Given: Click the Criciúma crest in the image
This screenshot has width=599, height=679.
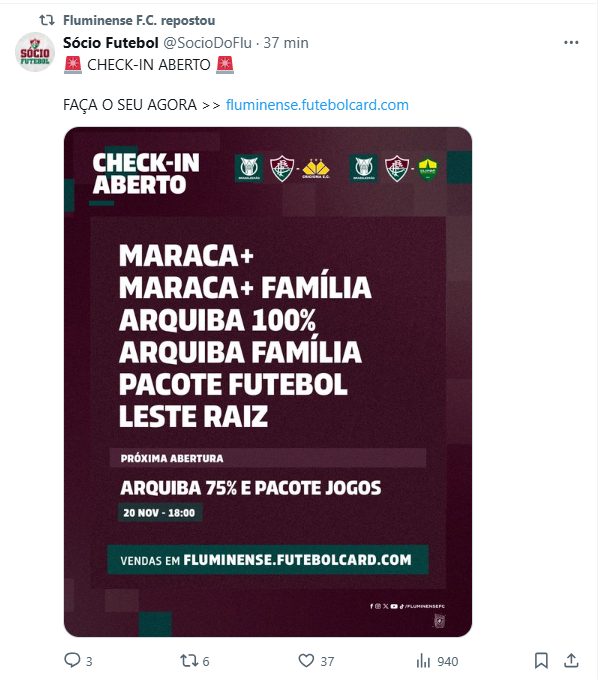Looking at the screenshot, I should 316,169.
